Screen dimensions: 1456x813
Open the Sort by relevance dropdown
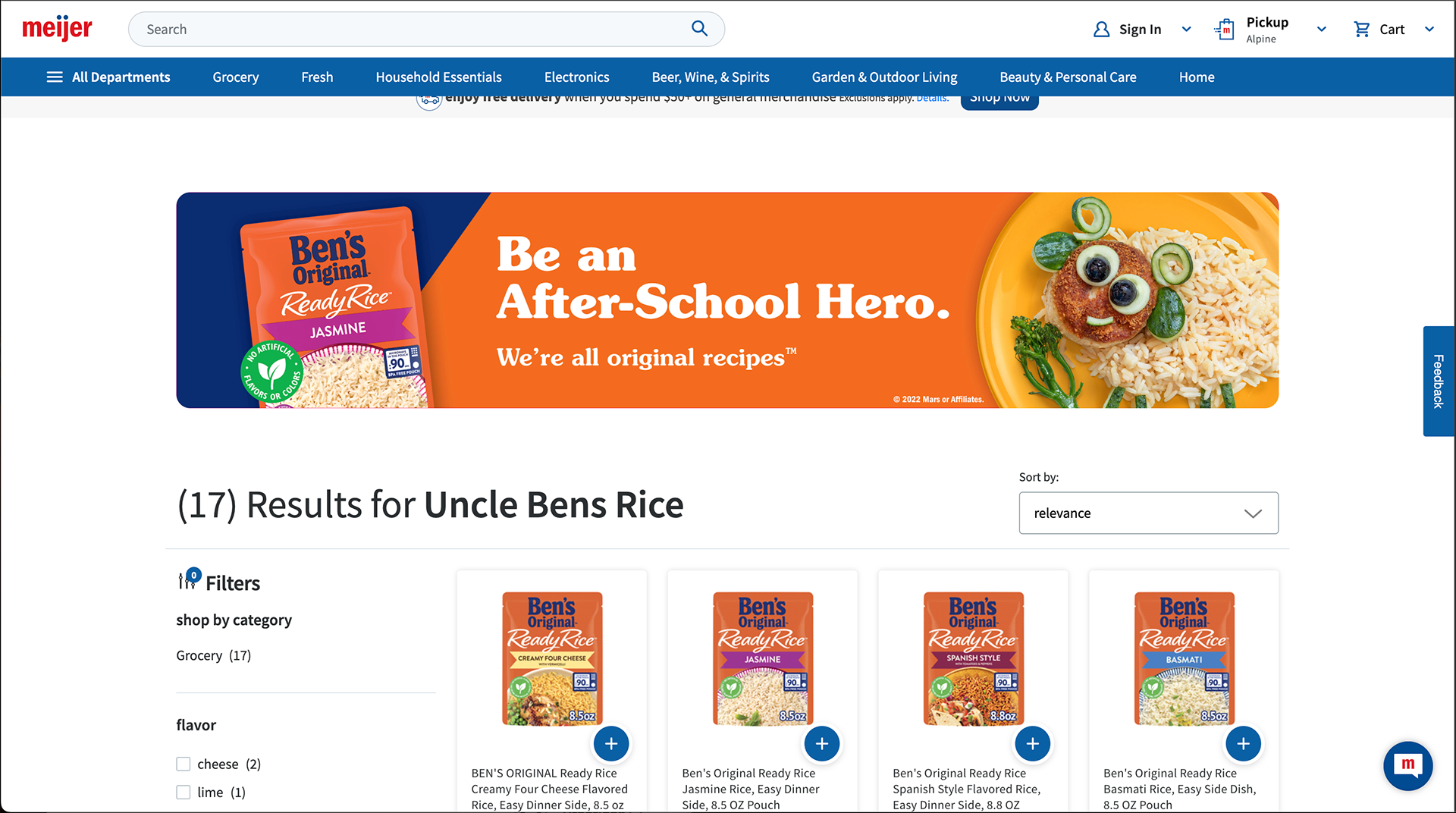[1148, 513]
